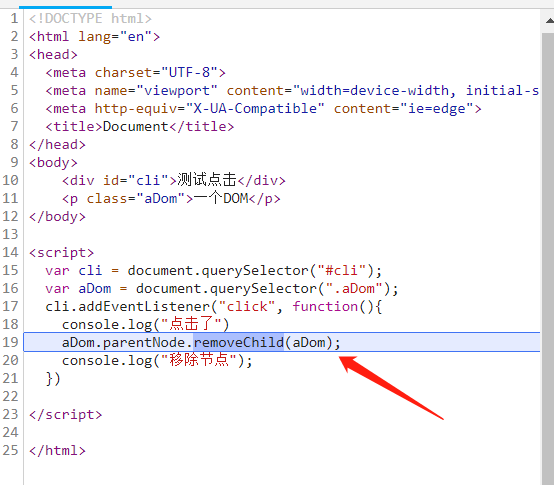Image resolution: width=554 pixels, height=485 pixels.
Task: Click name="viewport" on line 5
Action: pos(156,90)
